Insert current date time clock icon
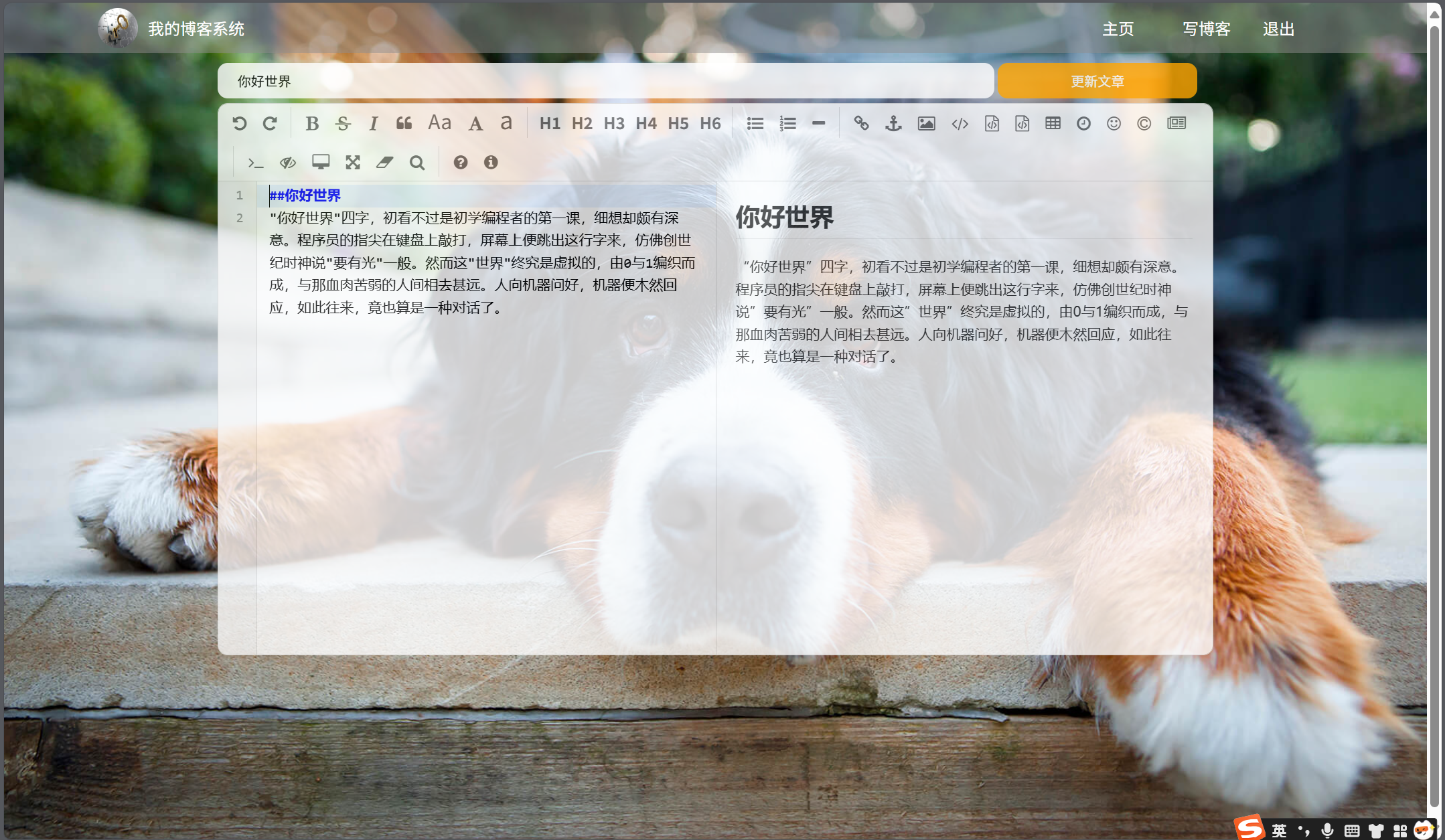Image resolution: width=1445 pixels, height=840 pixels. pos(1083,123)
